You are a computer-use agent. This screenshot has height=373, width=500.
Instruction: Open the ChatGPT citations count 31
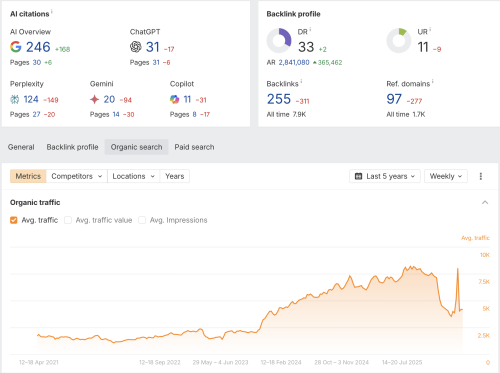(153, 47)
